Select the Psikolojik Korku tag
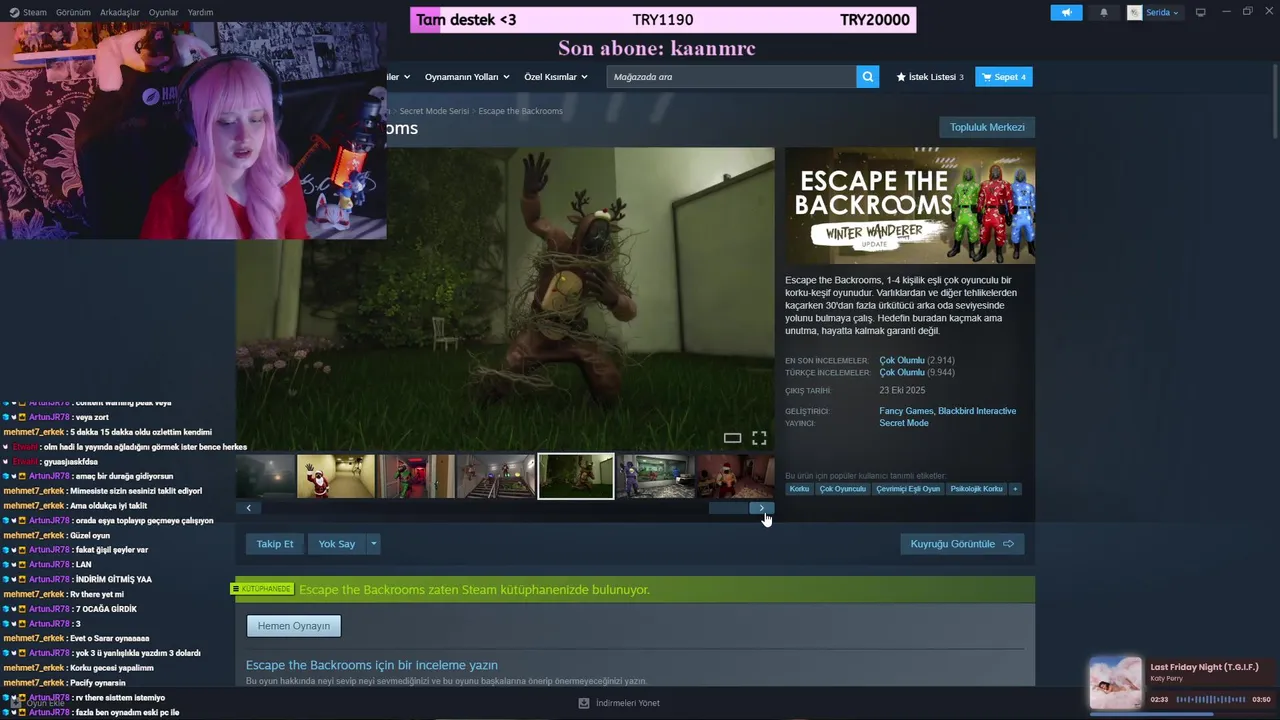Viewport: 1280px width, 720px height. click(x=977, y=489)
